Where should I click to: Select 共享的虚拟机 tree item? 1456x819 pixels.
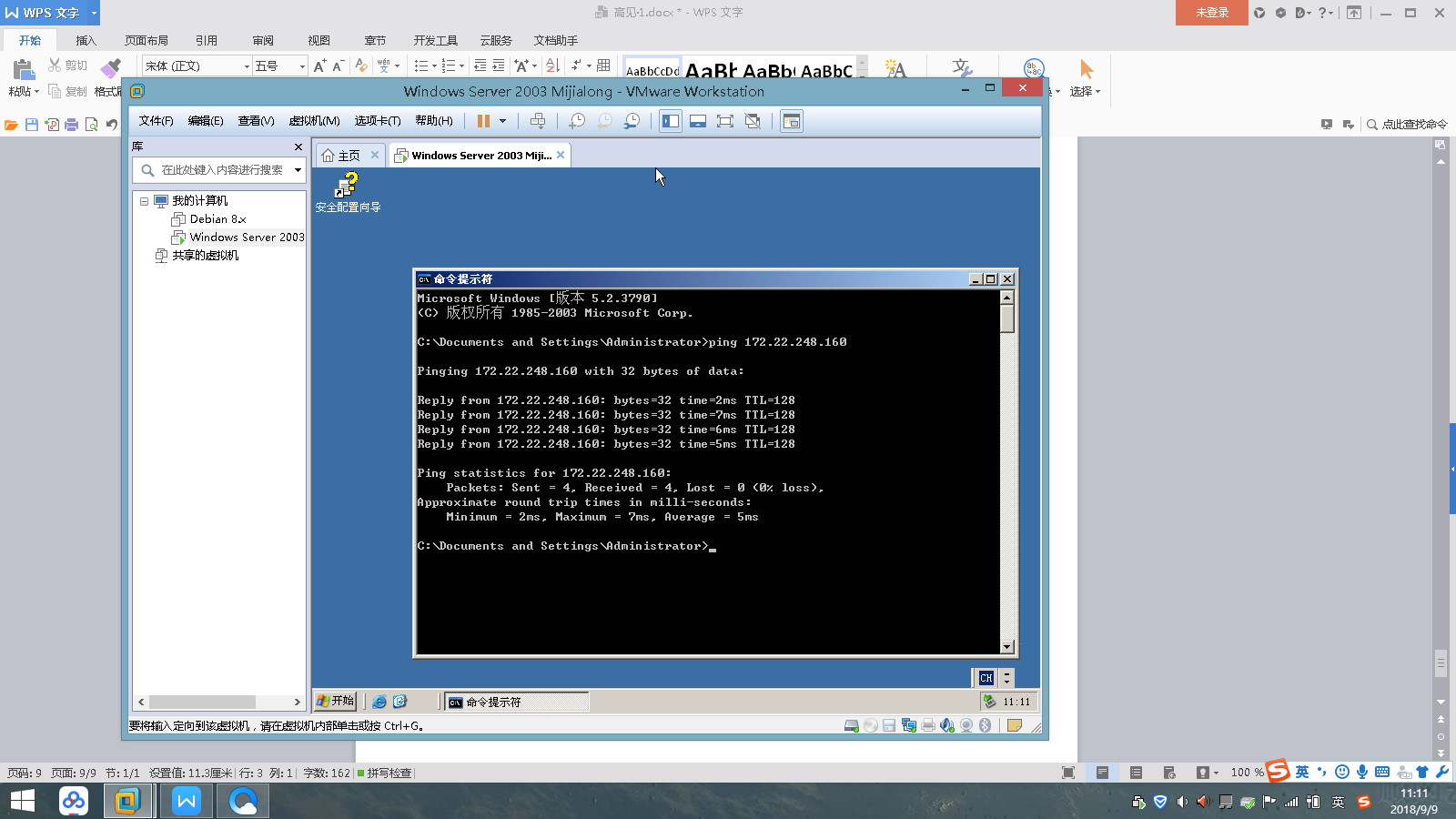[197, 256]
